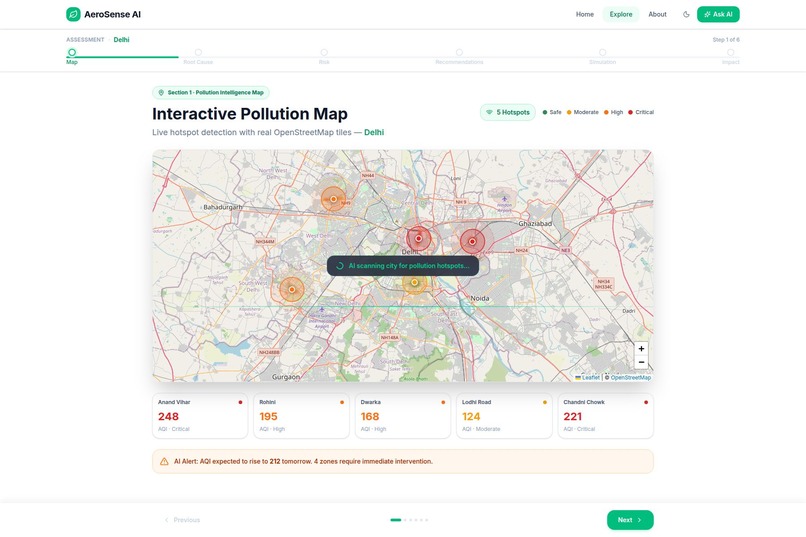Open the About page

coord(657,14)
